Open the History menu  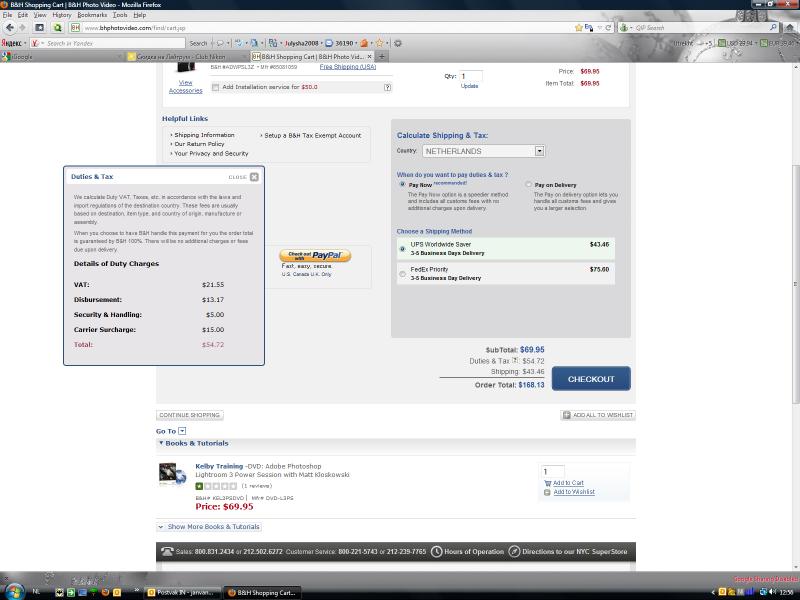pos(62,15)
